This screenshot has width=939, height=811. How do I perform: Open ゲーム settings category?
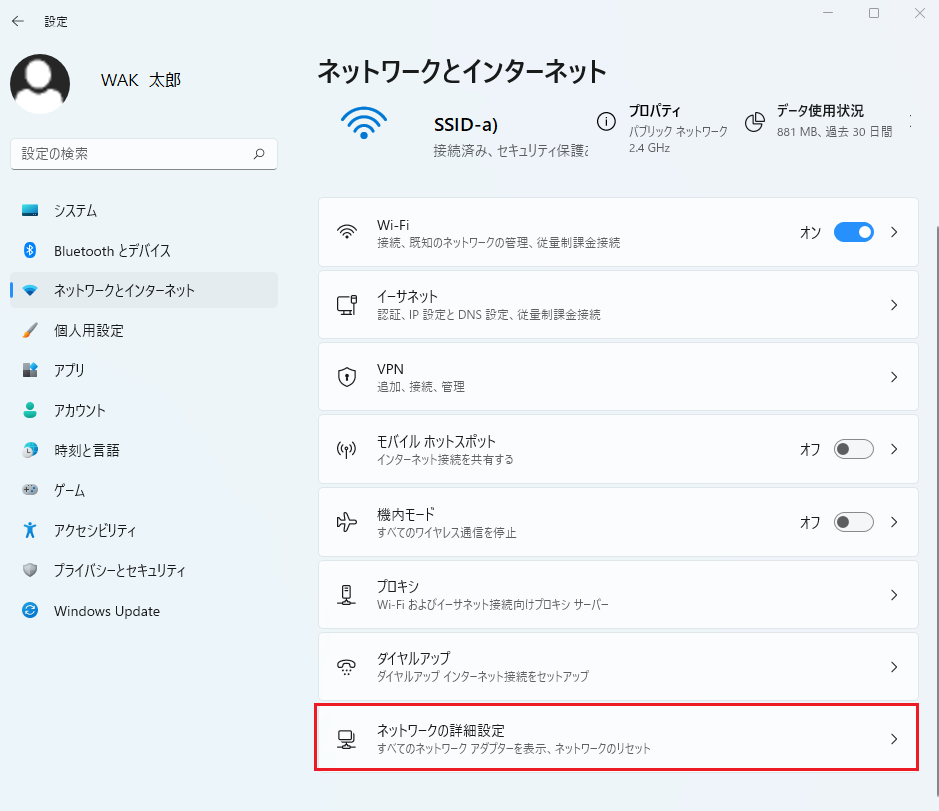click(x=144, y=490)
